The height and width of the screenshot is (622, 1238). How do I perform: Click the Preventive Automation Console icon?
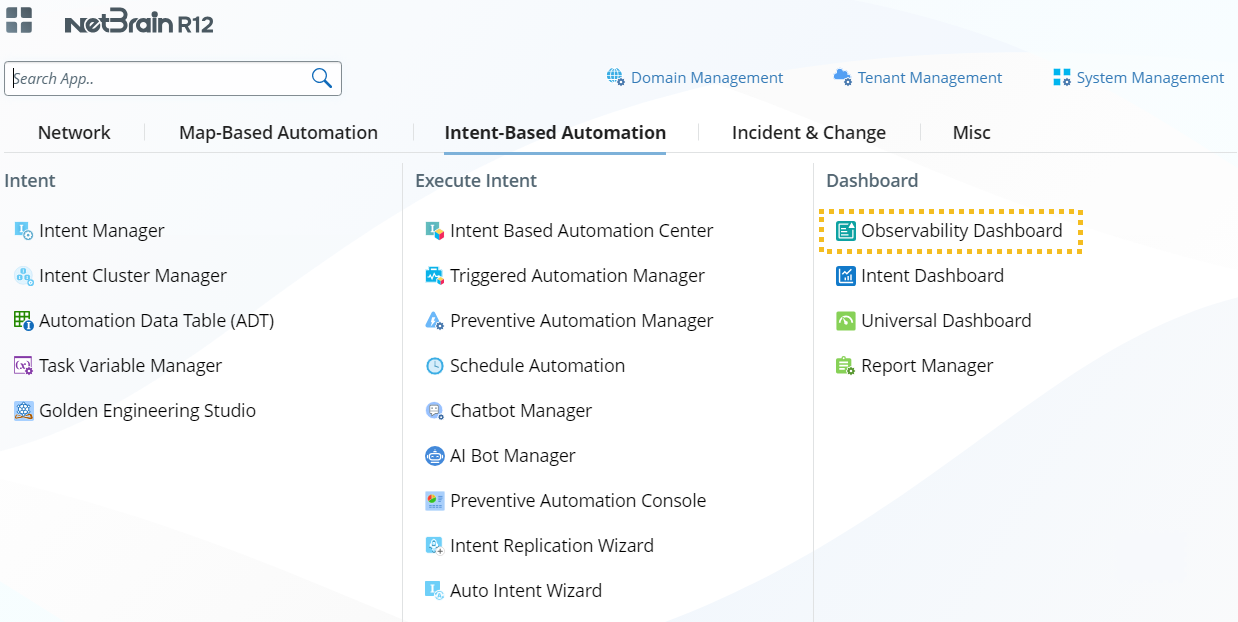coord(434,501)
